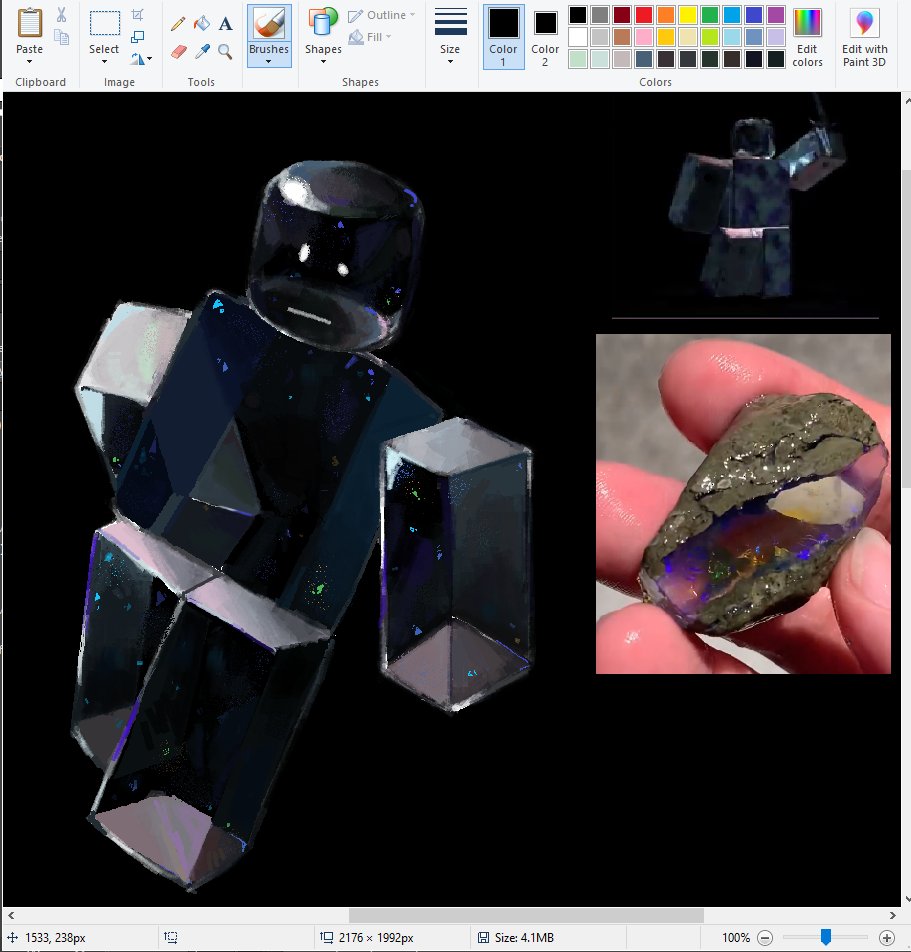The height and width of the screenshot is (952, 911).
Task: Open the Resize and skew tool
Action: [138, 37]
